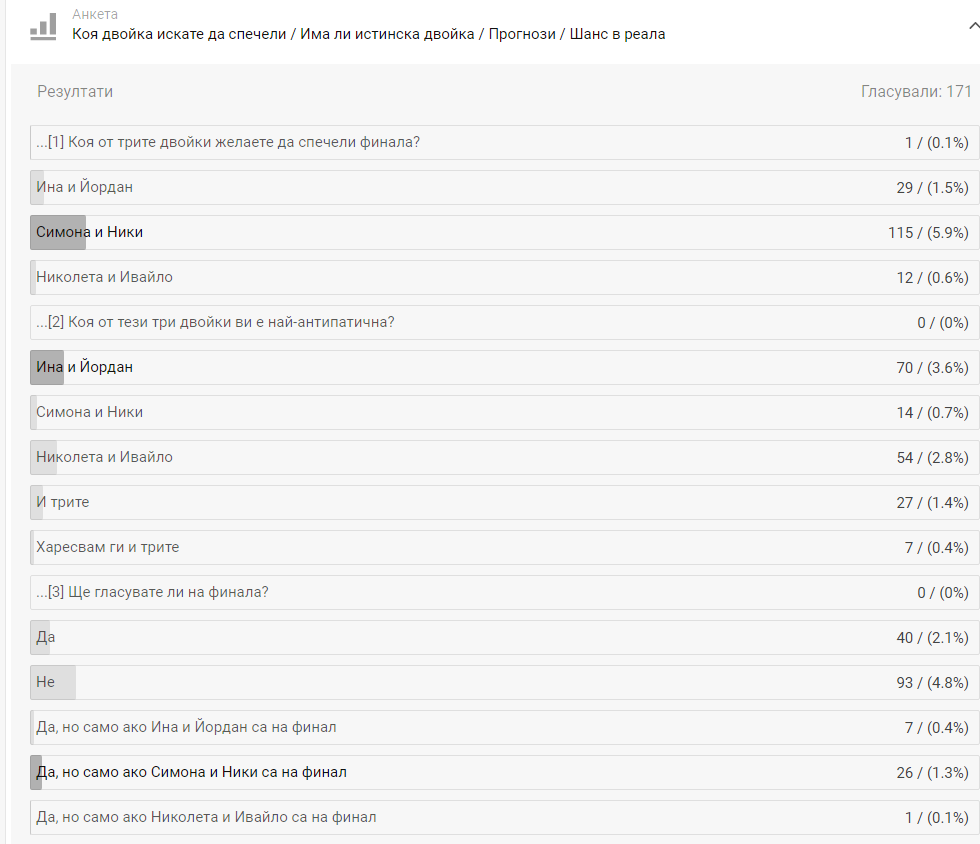Screen dimensions: 980x844
Task: Select the first 'Ина и Йордан' result row
Action: pyautogui.click(x=504, y=188)
